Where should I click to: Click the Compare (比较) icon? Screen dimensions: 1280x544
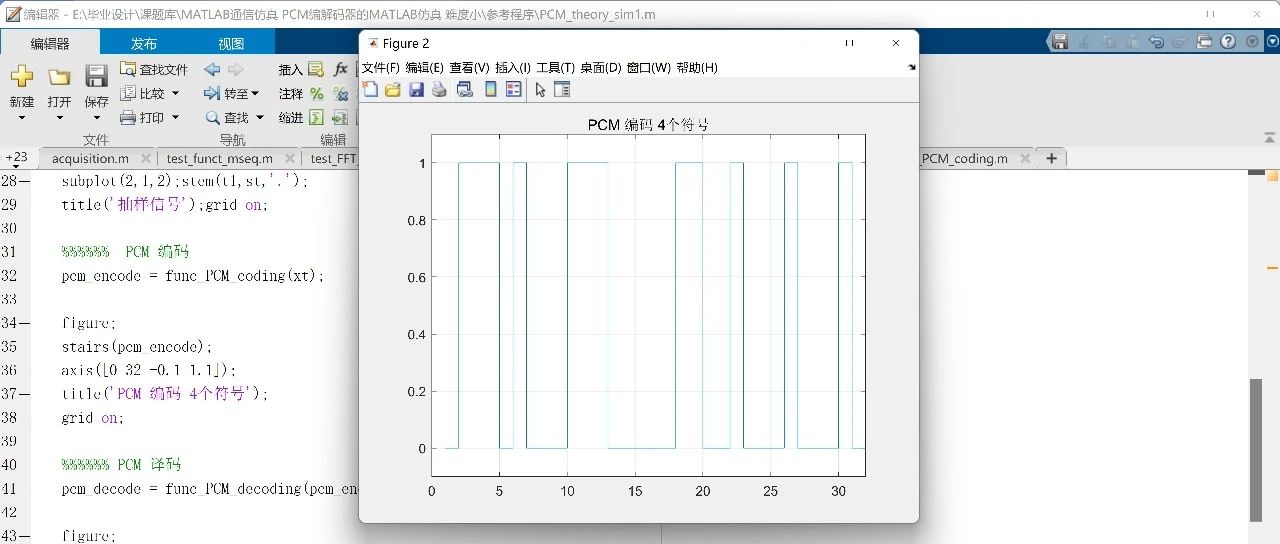point(127,93)
